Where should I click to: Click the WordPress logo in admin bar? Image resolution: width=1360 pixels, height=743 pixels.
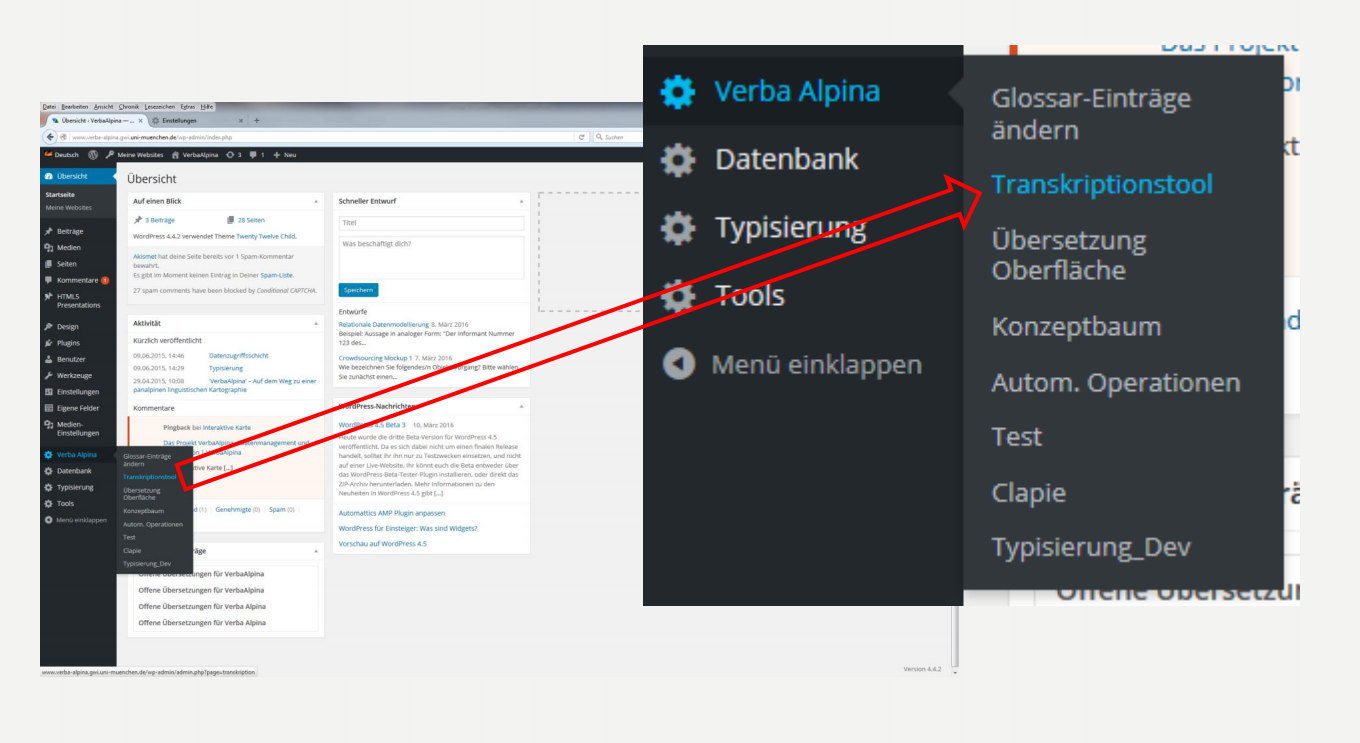tap(93, 155)
